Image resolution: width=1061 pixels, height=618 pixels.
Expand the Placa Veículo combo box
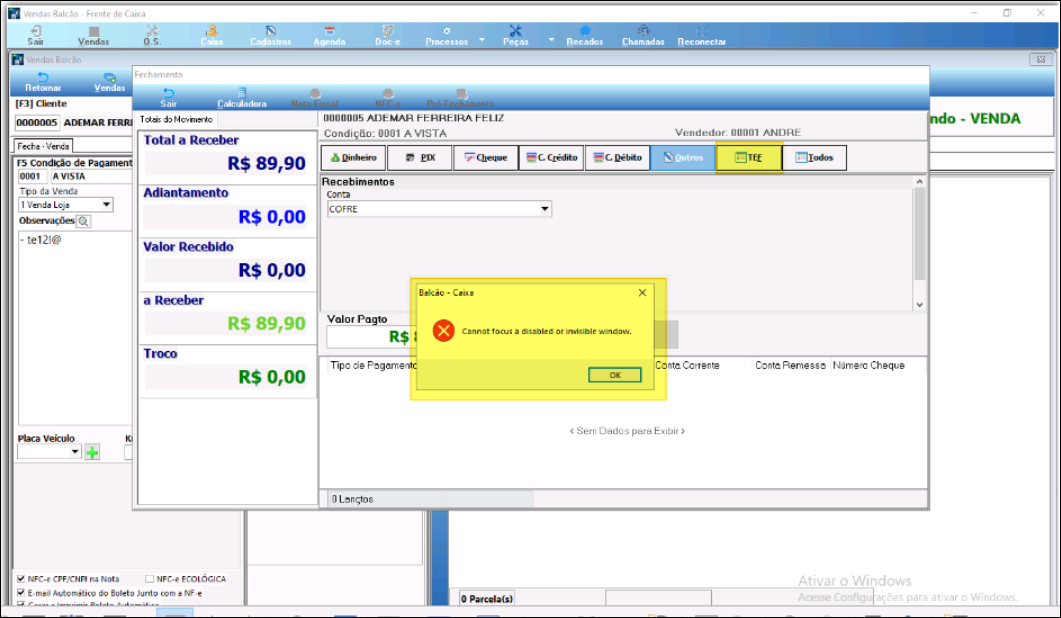click(74, 452)
